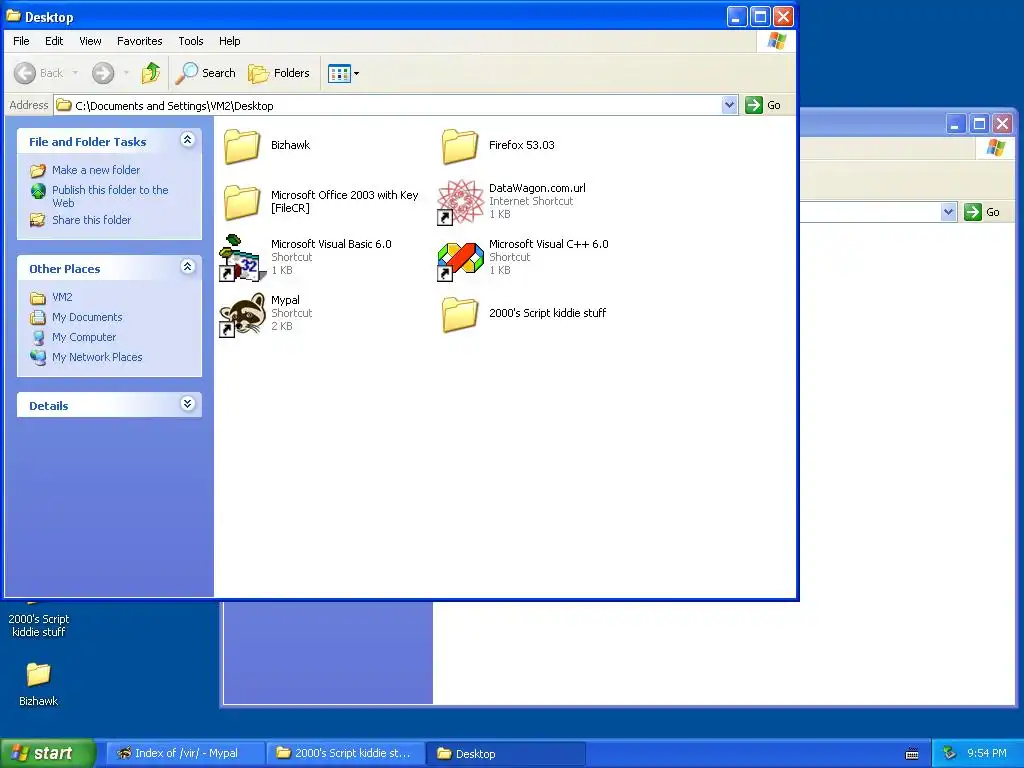1024x768 pixels.
Task: Switch to Index of /vir/ - Mypal taskbar item
Action: coord(186,753)
